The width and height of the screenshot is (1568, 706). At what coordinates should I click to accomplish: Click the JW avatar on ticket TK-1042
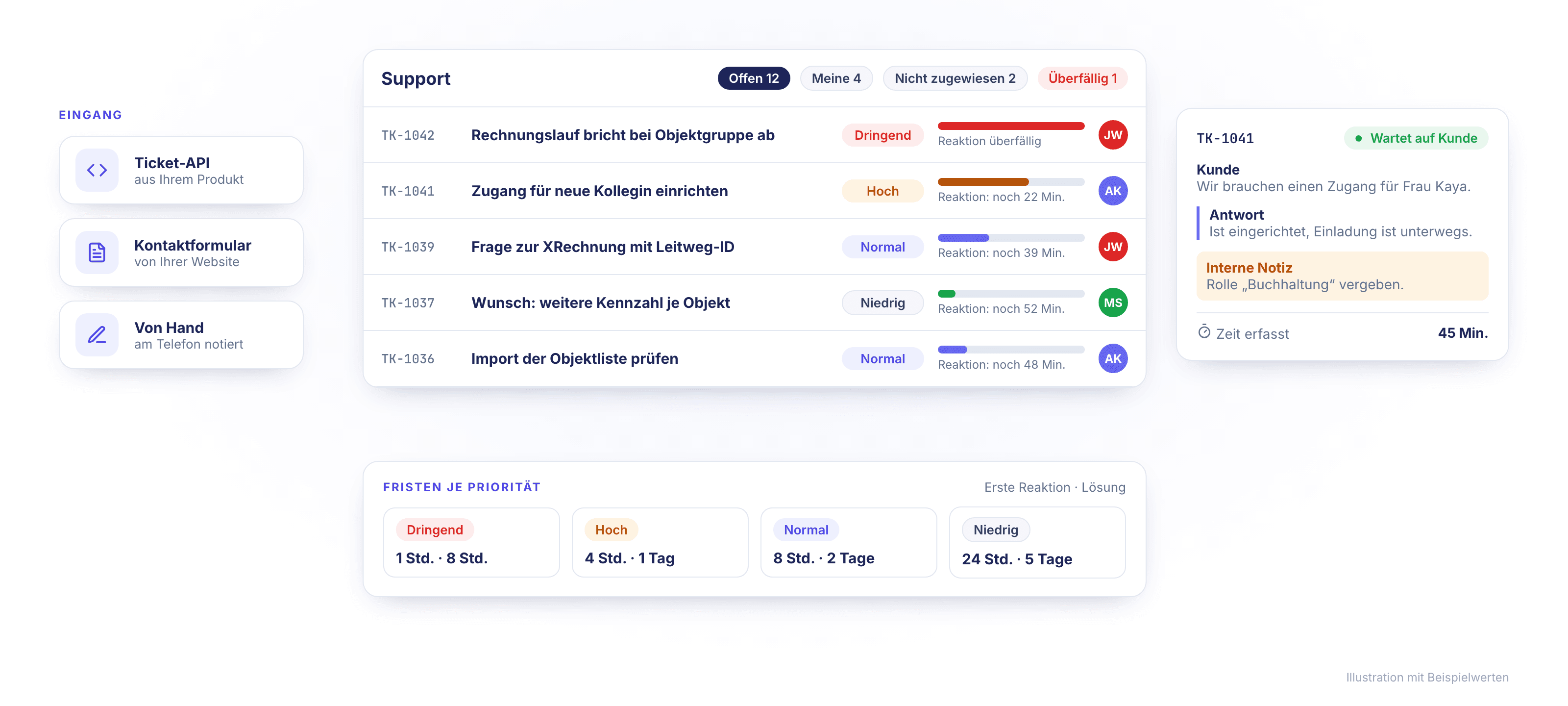pyautogui.click(x=1113, y=135)
